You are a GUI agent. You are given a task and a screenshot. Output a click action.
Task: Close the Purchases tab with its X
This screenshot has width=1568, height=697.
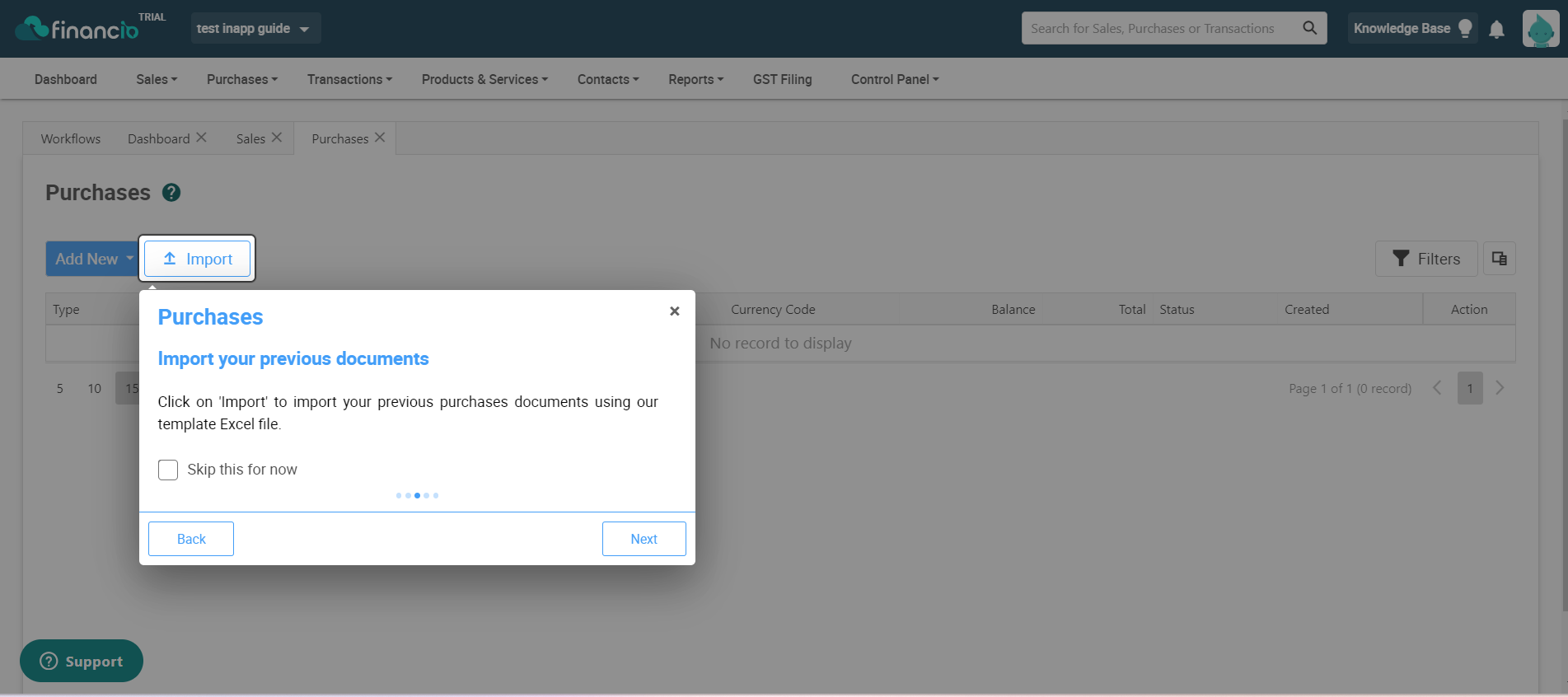pyautogui.click(x=380, y=138)
